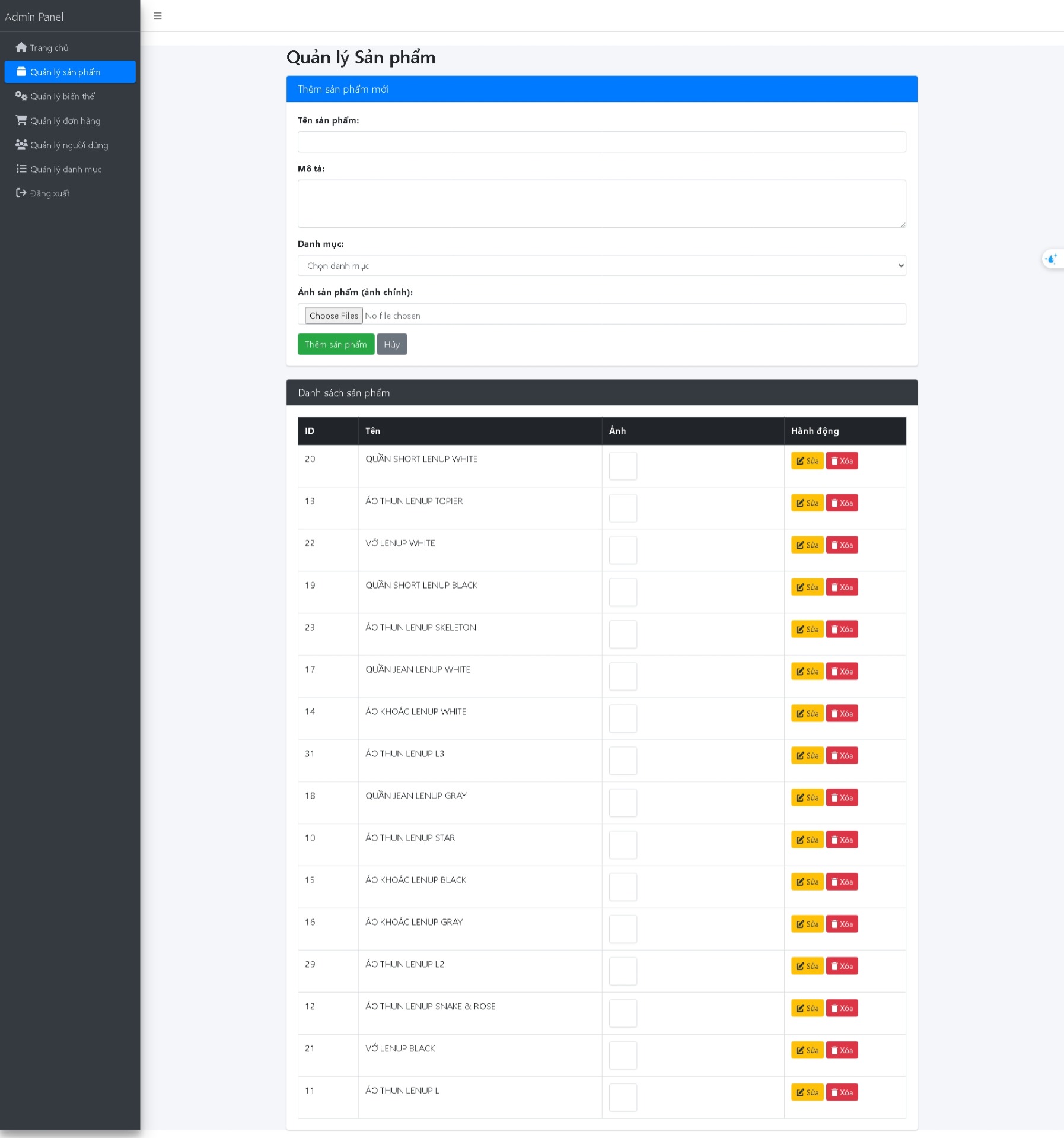Click the Thêm sản phẩm mới card header

click(601, 89)
